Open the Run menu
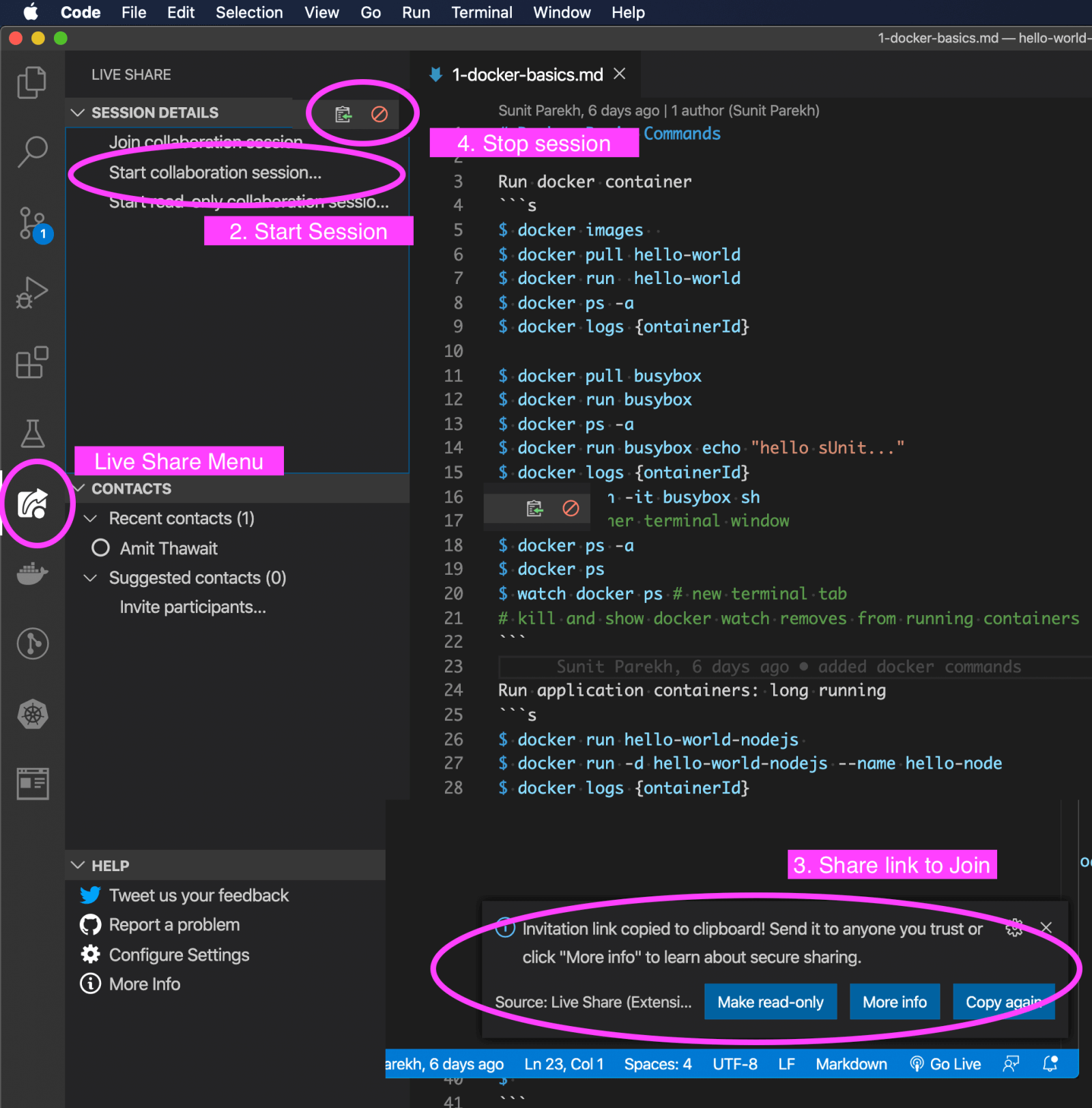This screenshot has height=1108, width=1092. 416,12
